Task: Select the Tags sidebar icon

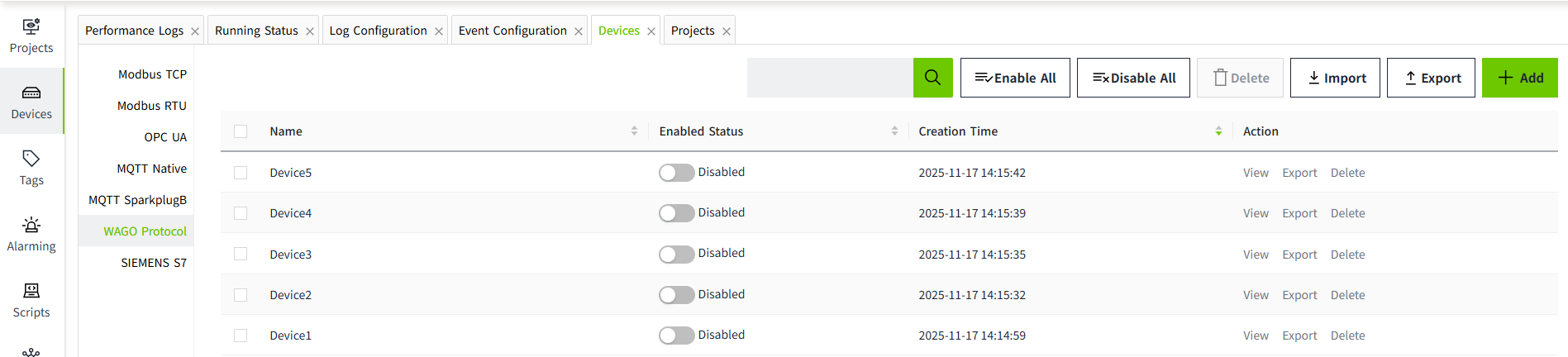Action: [31, 168]
